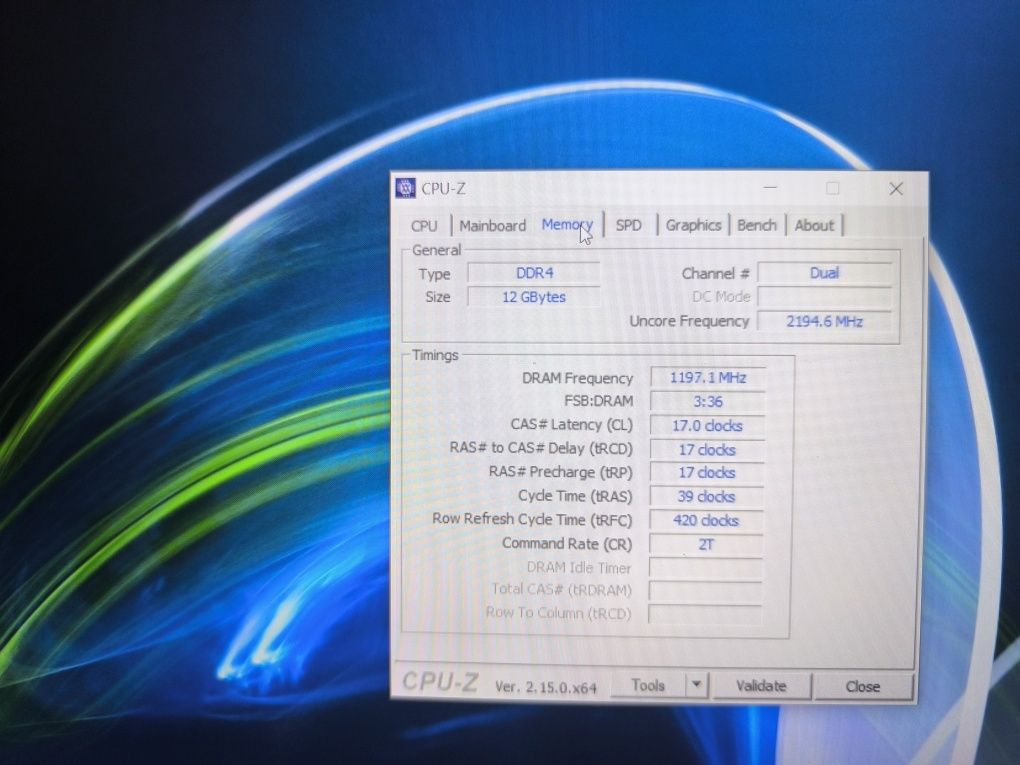Image resolution: width=1020 pixels, height=765 pixels.
Task: Click the tRP 17 clocks value
Action: (707, 473)
